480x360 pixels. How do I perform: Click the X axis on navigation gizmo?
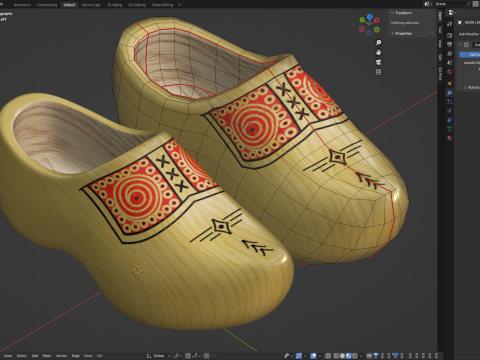(377, 20)
